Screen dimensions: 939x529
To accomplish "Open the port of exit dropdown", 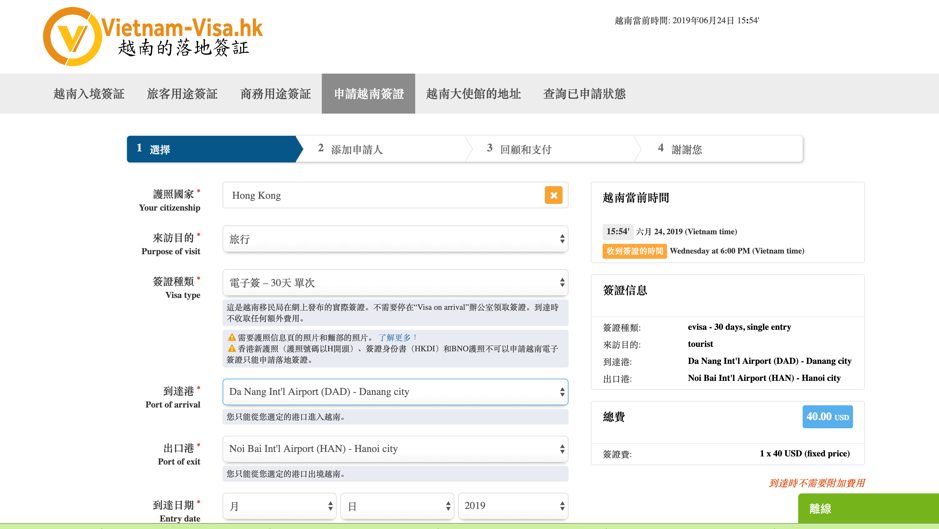I will click(395, 449).
